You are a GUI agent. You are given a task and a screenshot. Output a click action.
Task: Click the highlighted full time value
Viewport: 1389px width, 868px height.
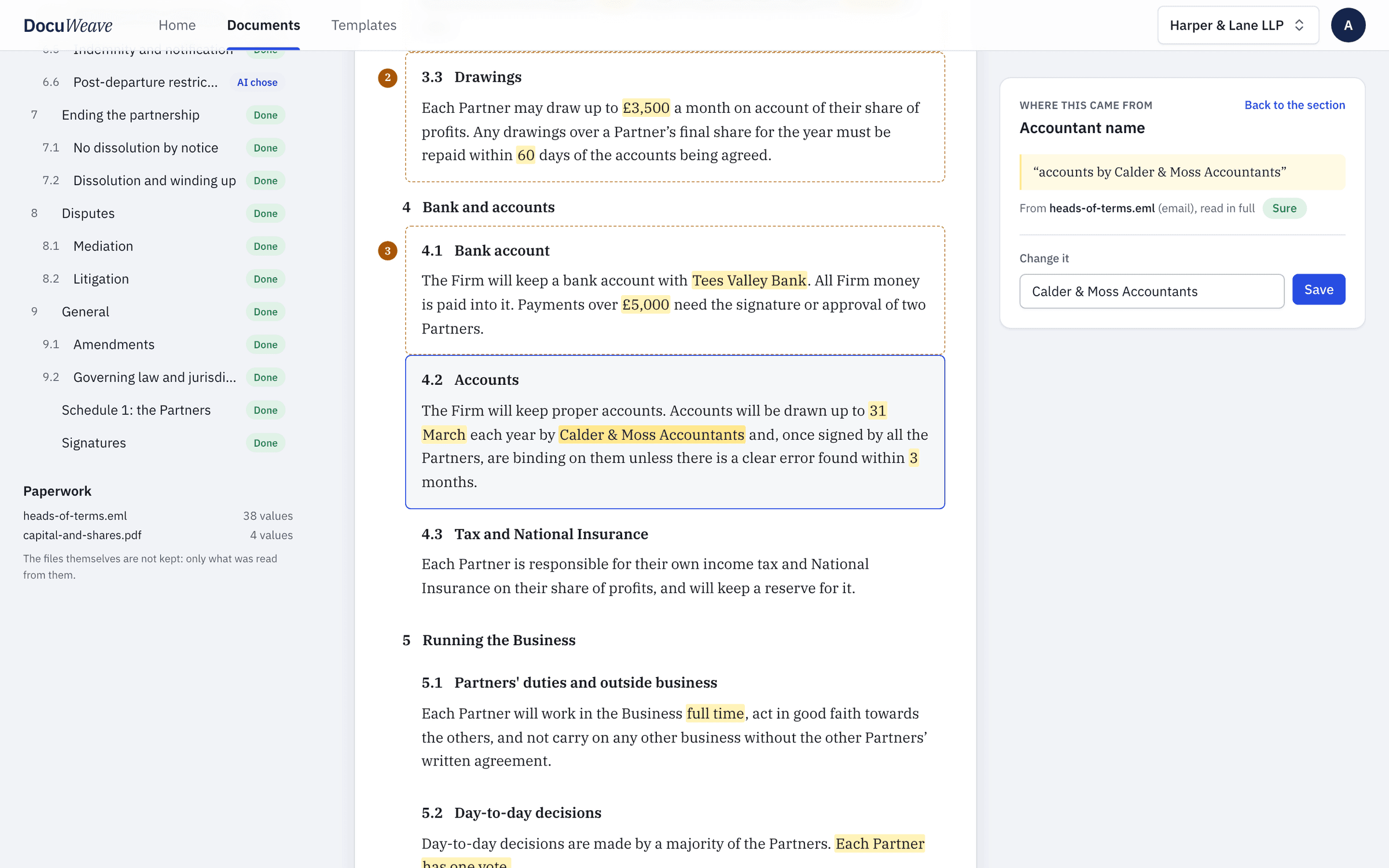pos(715,713)
